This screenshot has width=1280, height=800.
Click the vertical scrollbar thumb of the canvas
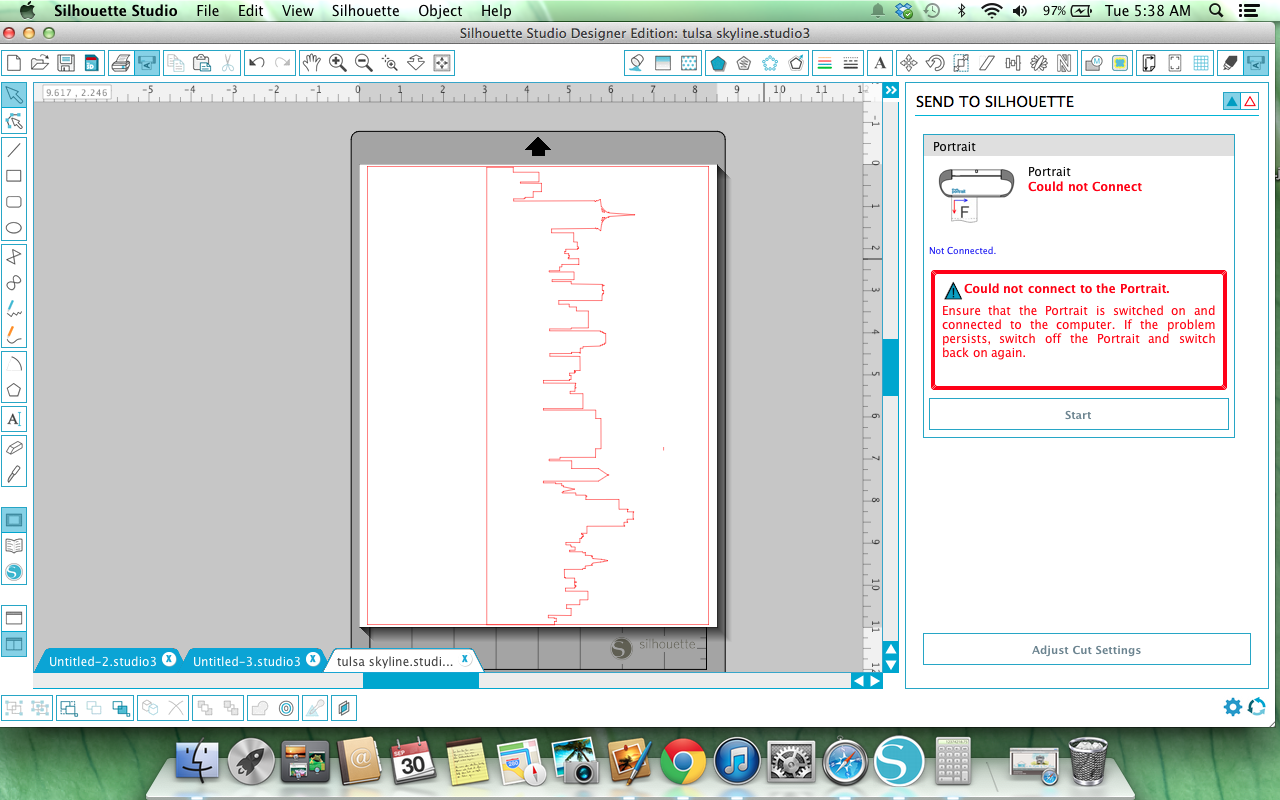(890, 367)
